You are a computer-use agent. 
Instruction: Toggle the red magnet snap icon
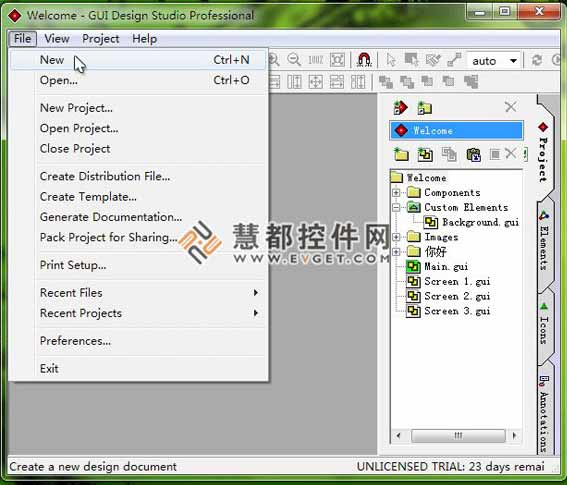pos(364,60)
